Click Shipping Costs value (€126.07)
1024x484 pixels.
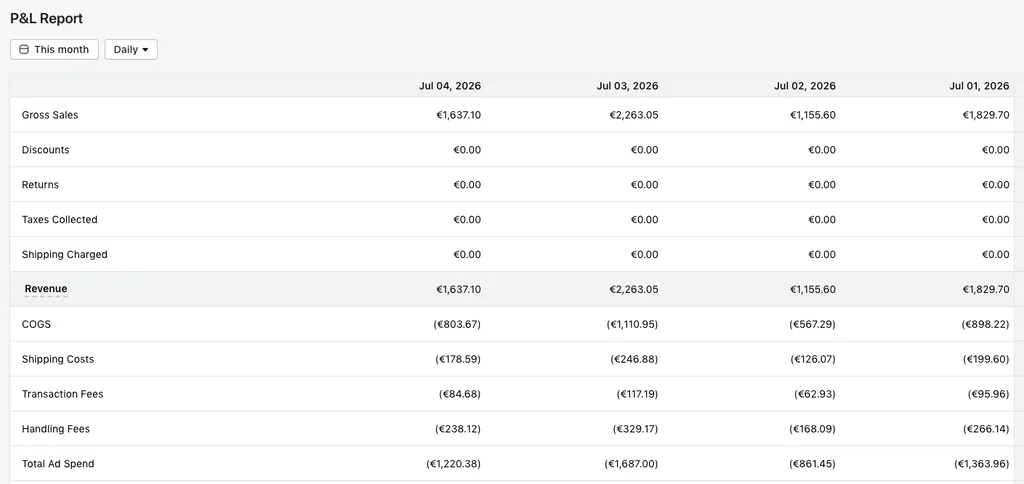click(813, 359)
